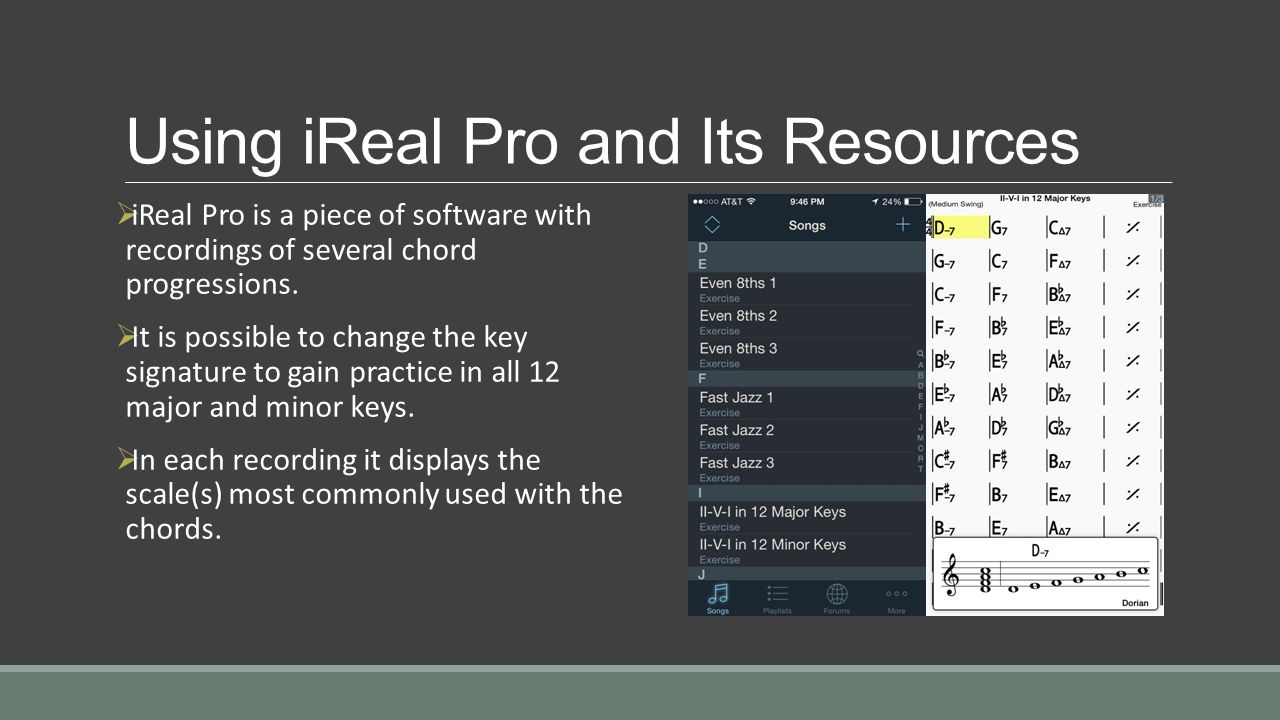Click the D-7 label in scale panel

click(x=1041, y=551)
